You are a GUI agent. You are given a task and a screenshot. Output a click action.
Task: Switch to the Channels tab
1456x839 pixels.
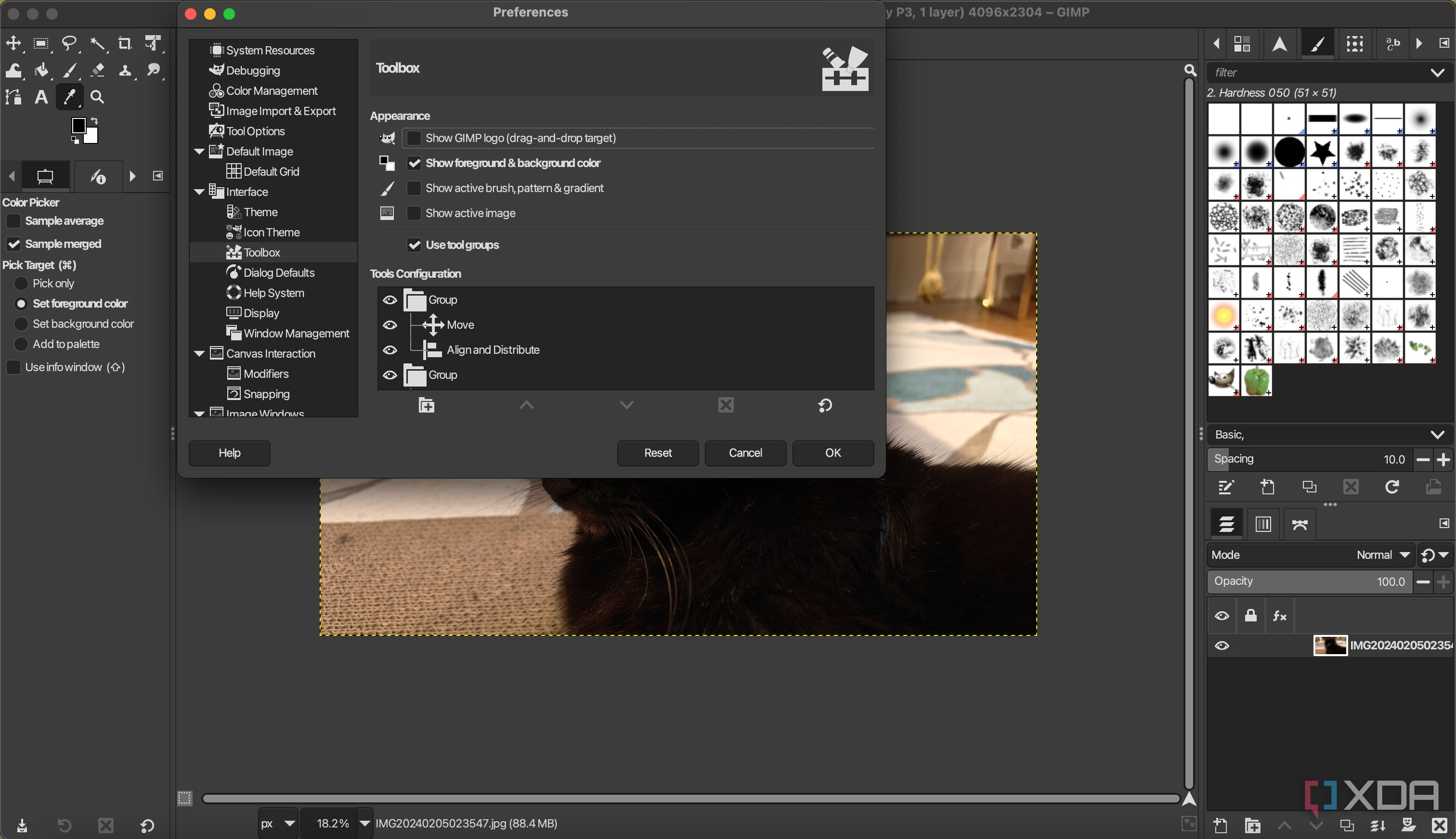1263,524
